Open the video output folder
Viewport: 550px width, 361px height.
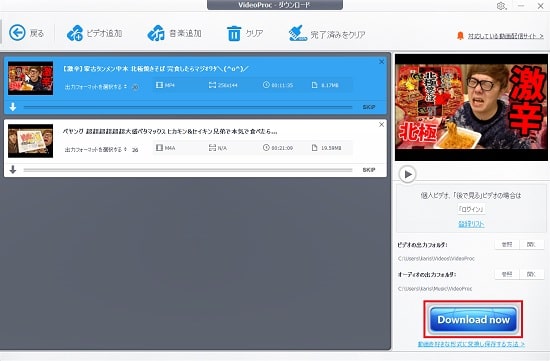tap(531, 245)
